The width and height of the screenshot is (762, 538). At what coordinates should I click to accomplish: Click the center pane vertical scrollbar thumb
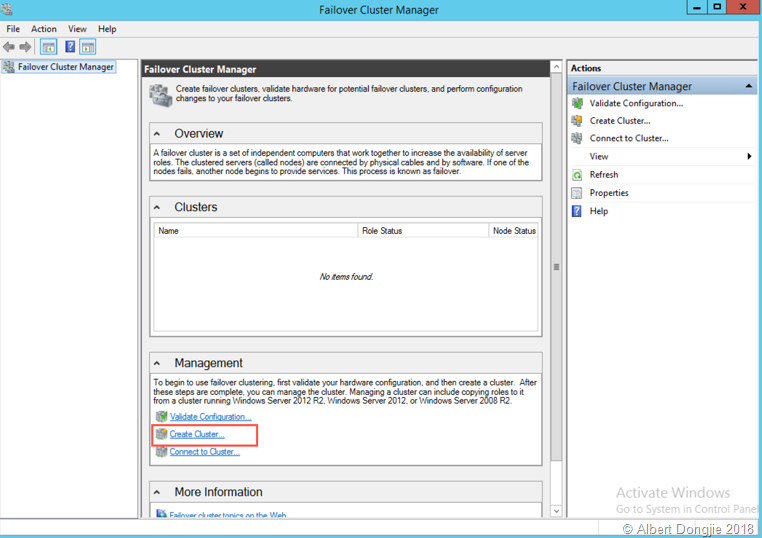(x=556, y=267)
